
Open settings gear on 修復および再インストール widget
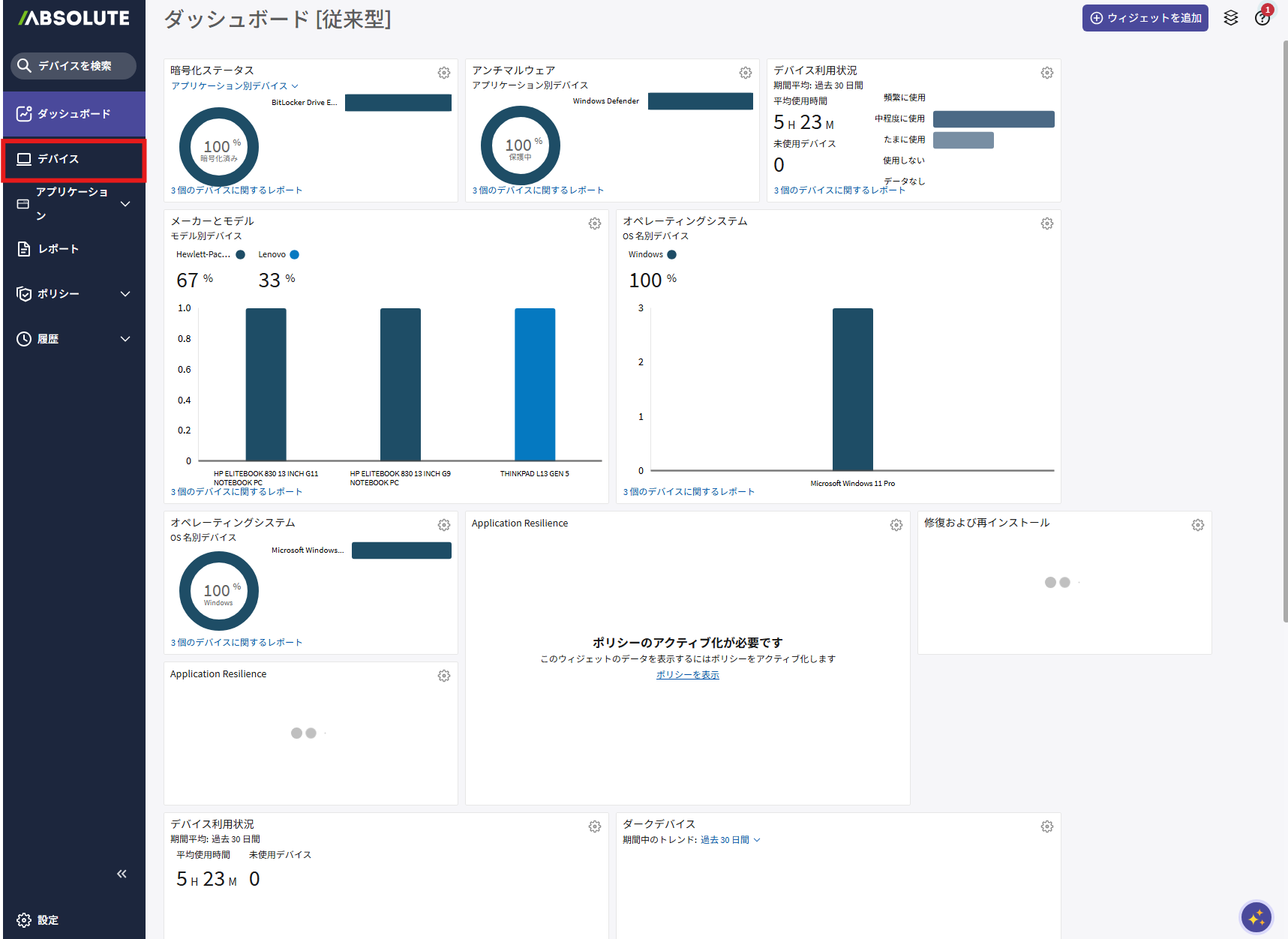1198,525
